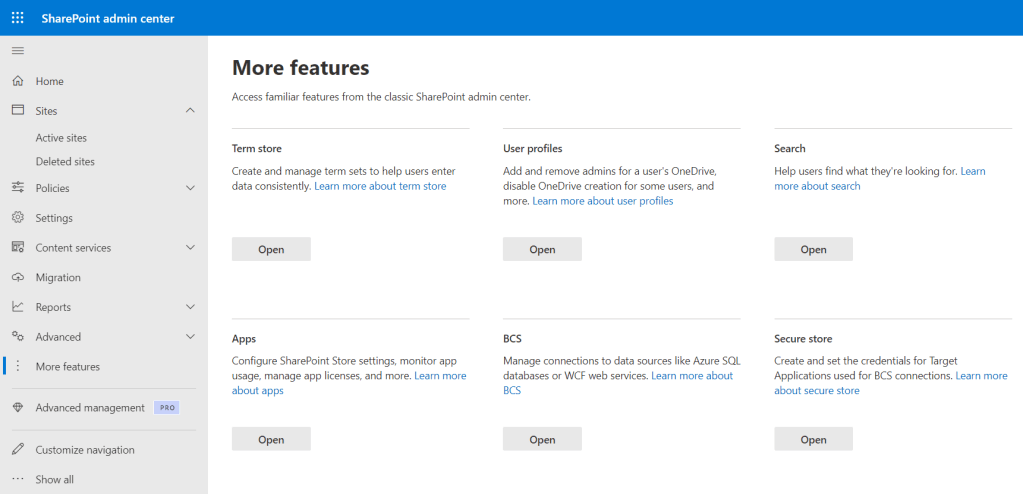This screenshot has width=1023, height=494.
Task: Click the Reports chart icon
Action: click(x=17, y=307)
